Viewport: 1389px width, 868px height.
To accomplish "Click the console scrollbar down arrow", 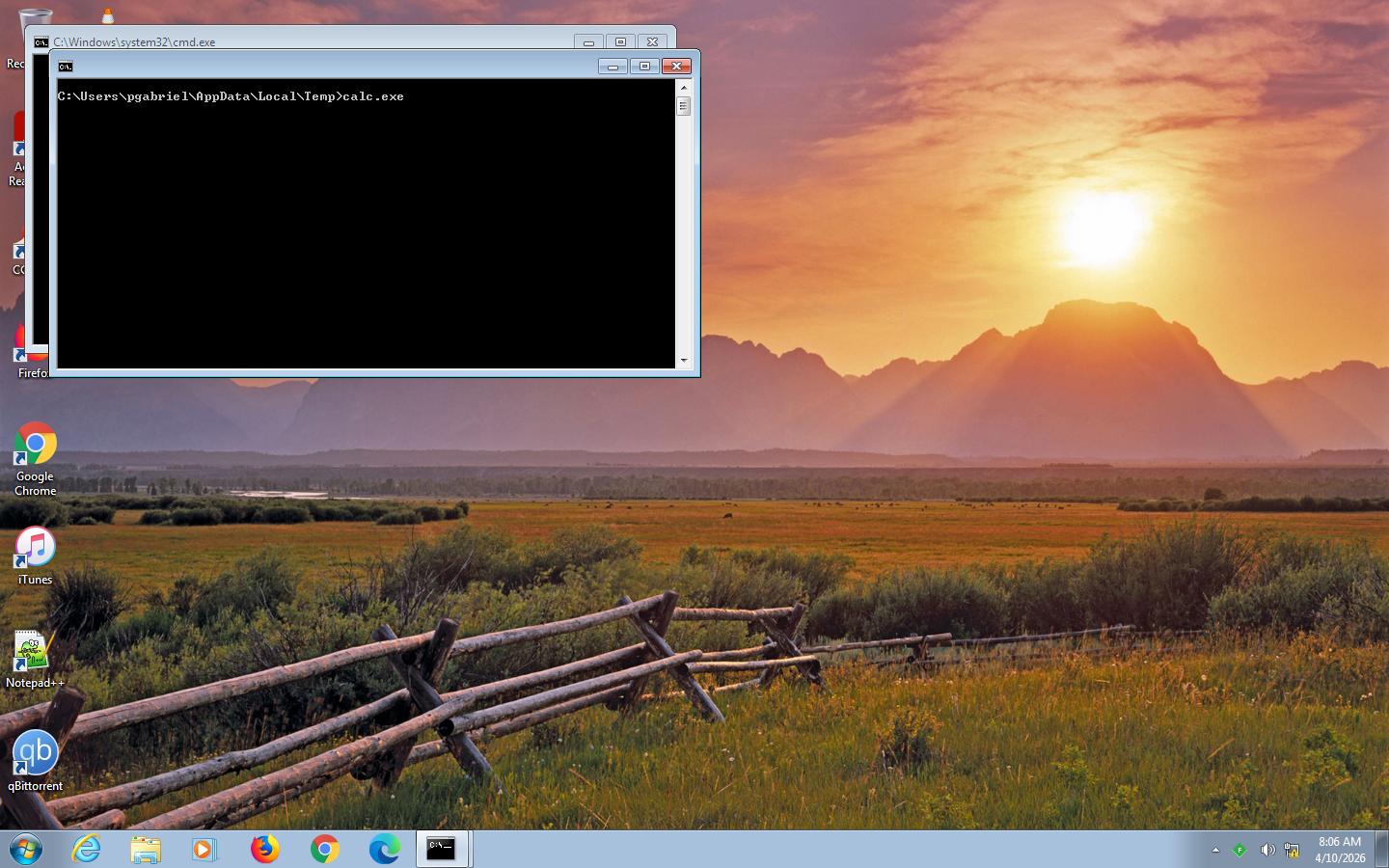I will tap(684, 361).
